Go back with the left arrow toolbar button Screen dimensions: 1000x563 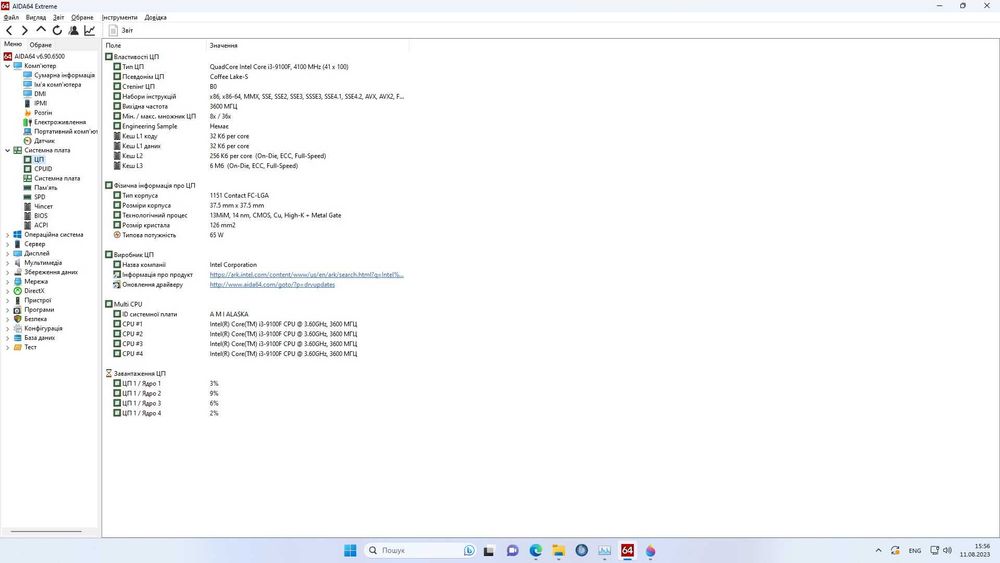pyautogui.click(x=9, y=30)
